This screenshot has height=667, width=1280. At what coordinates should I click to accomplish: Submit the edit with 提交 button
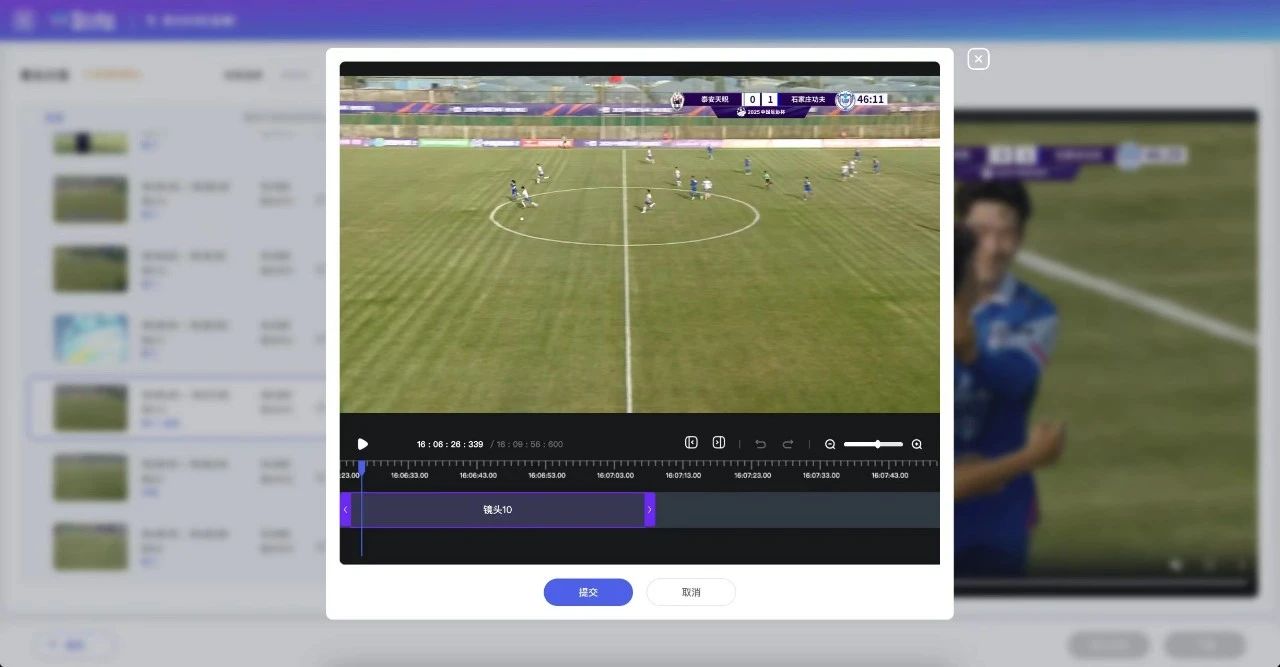point(588,592)
